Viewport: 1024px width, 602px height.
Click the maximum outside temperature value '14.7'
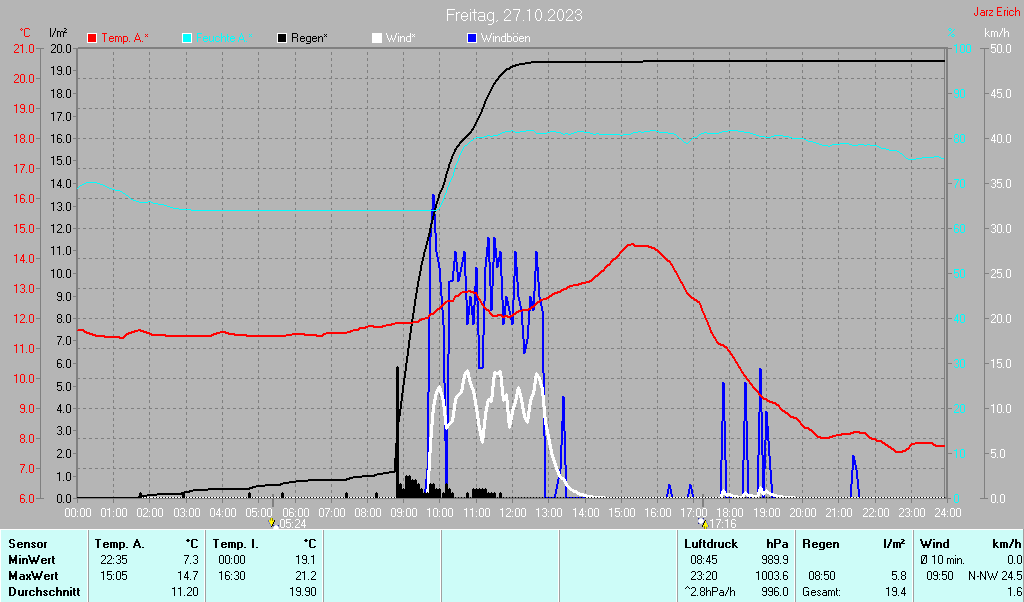[x=188, y=577]
